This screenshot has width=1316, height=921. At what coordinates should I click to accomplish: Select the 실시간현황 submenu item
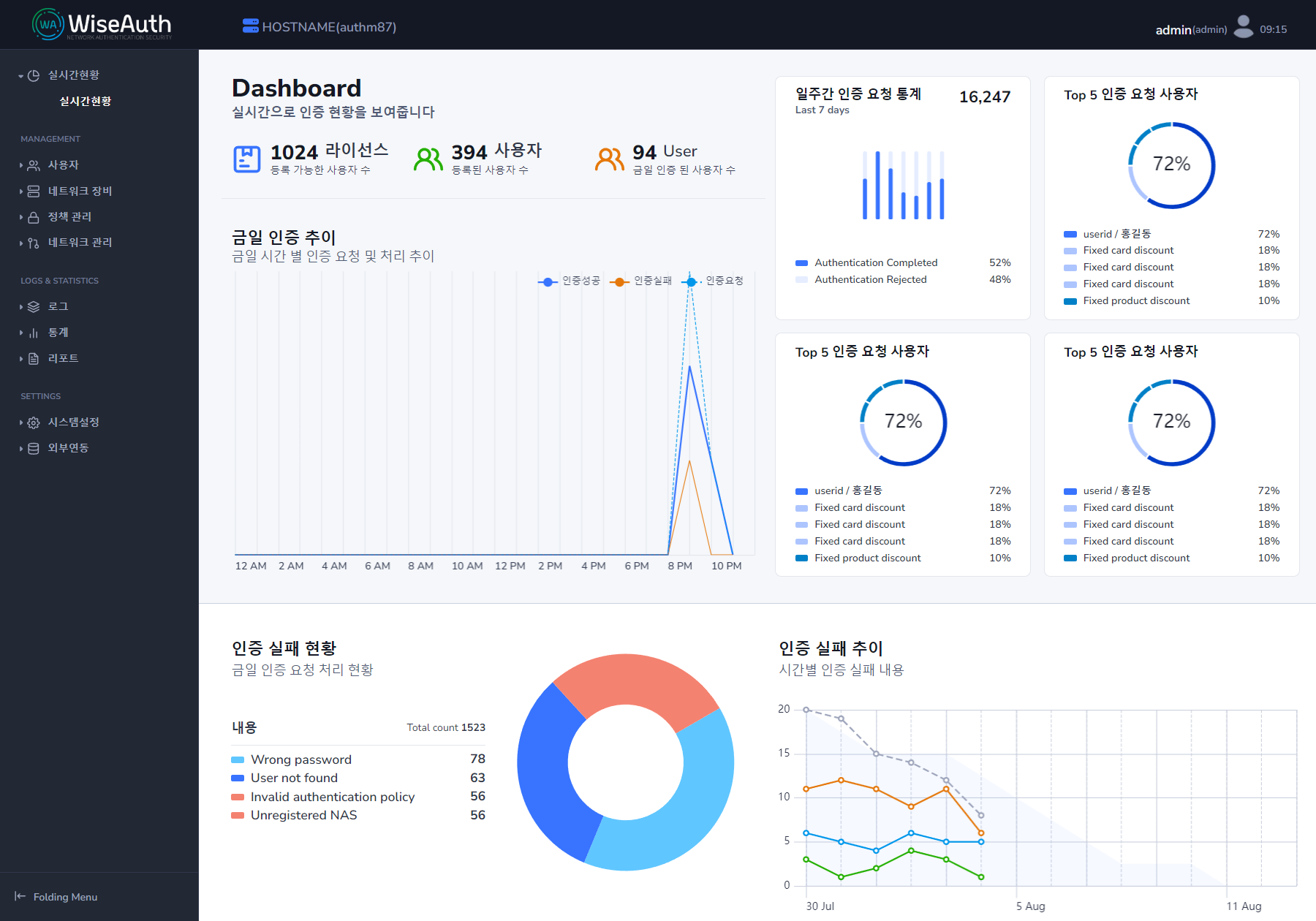(85, 101)
